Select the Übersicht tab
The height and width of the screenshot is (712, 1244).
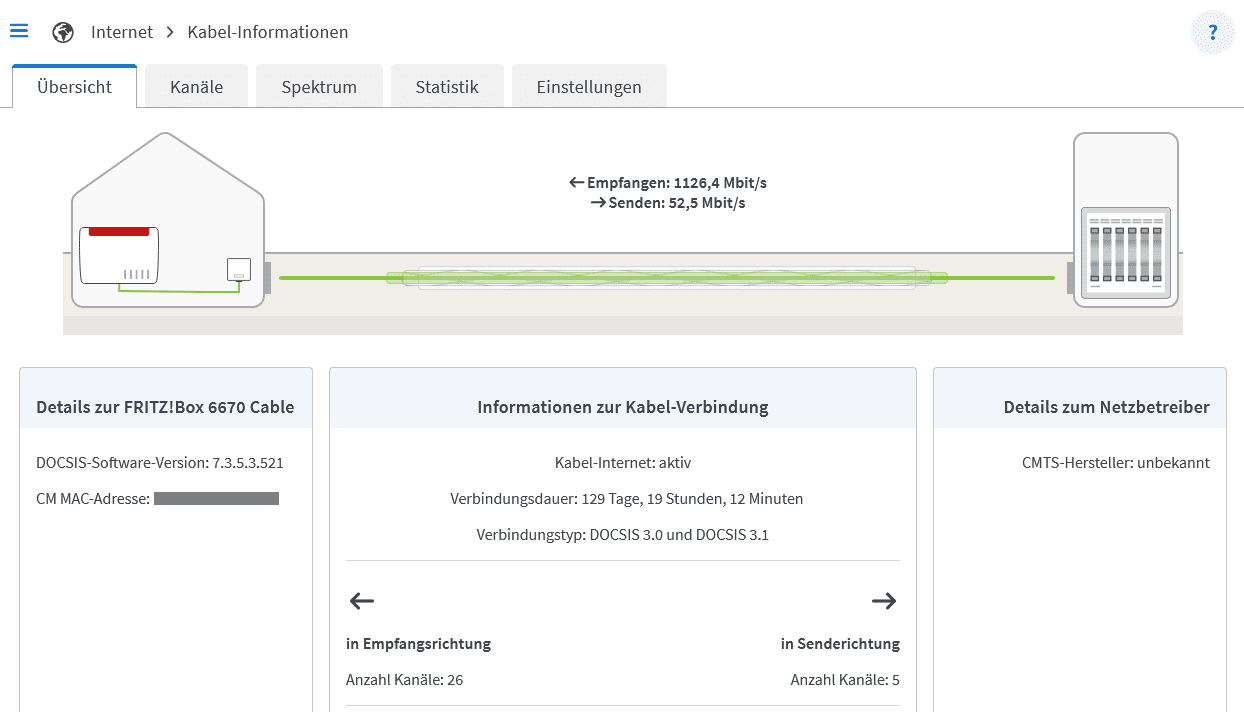click(x=74, y=87)
